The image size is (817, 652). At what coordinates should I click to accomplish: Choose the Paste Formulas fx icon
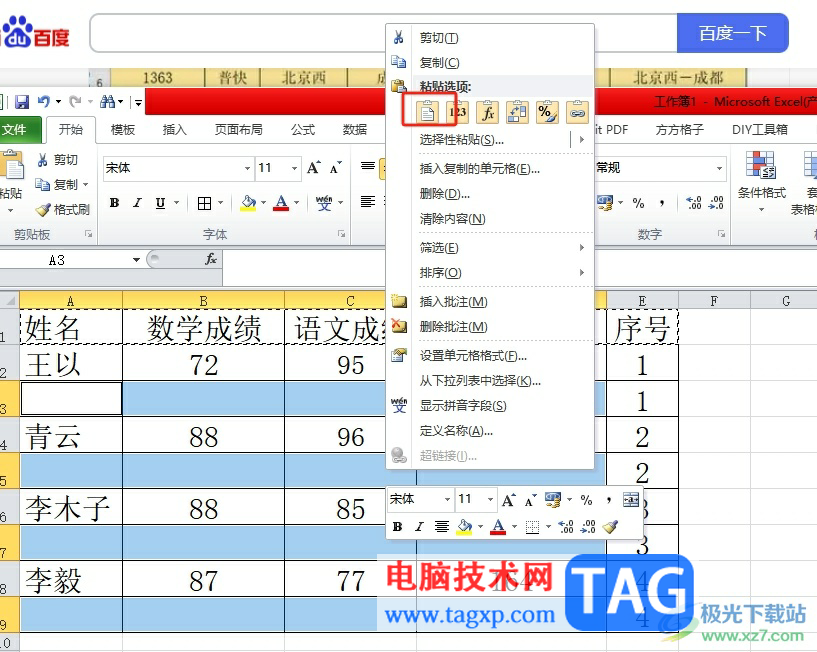tap(488, 112)
